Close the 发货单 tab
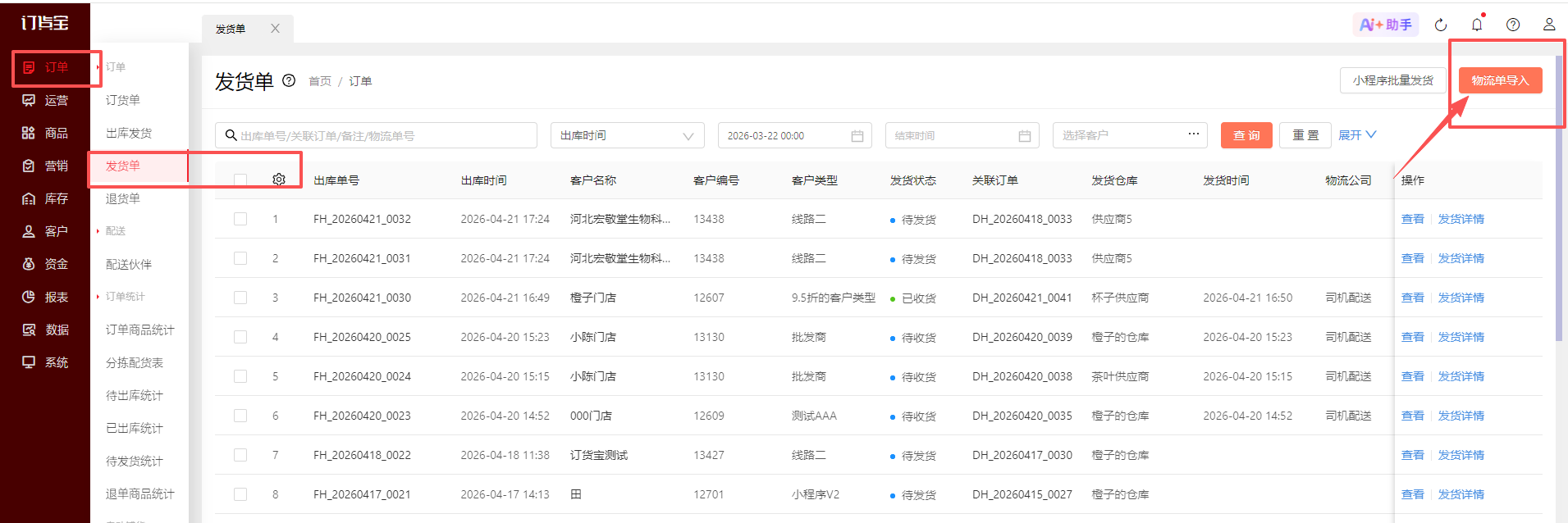 pos(276,29)
